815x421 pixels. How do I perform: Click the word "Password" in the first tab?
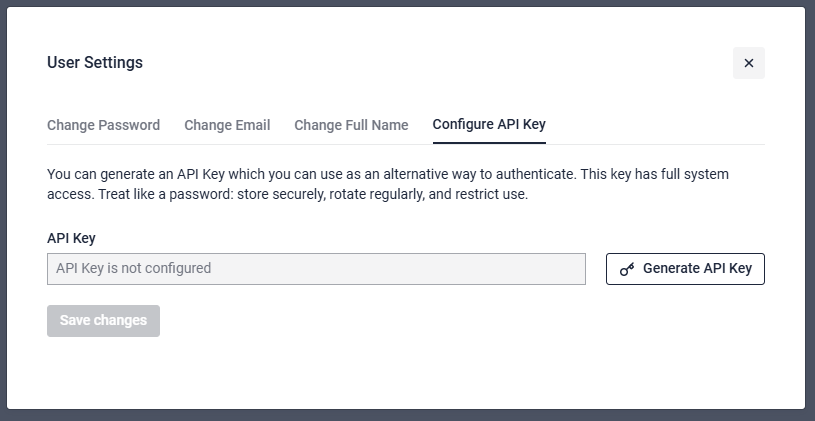pos(130,125)
